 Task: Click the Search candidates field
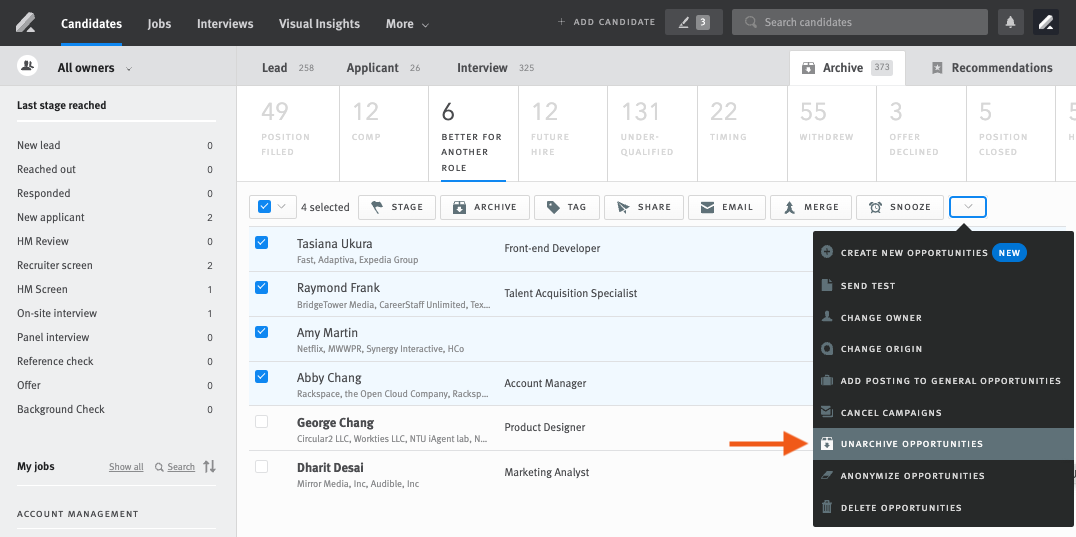click(x=860, y=22)
